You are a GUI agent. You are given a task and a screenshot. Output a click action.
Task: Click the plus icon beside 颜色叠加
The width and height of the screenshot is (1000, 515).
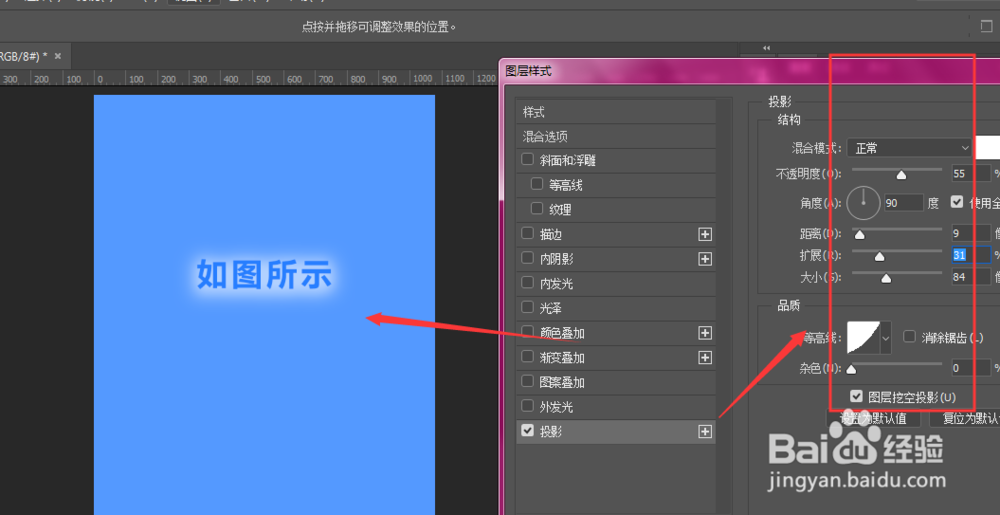click(705, 333)
